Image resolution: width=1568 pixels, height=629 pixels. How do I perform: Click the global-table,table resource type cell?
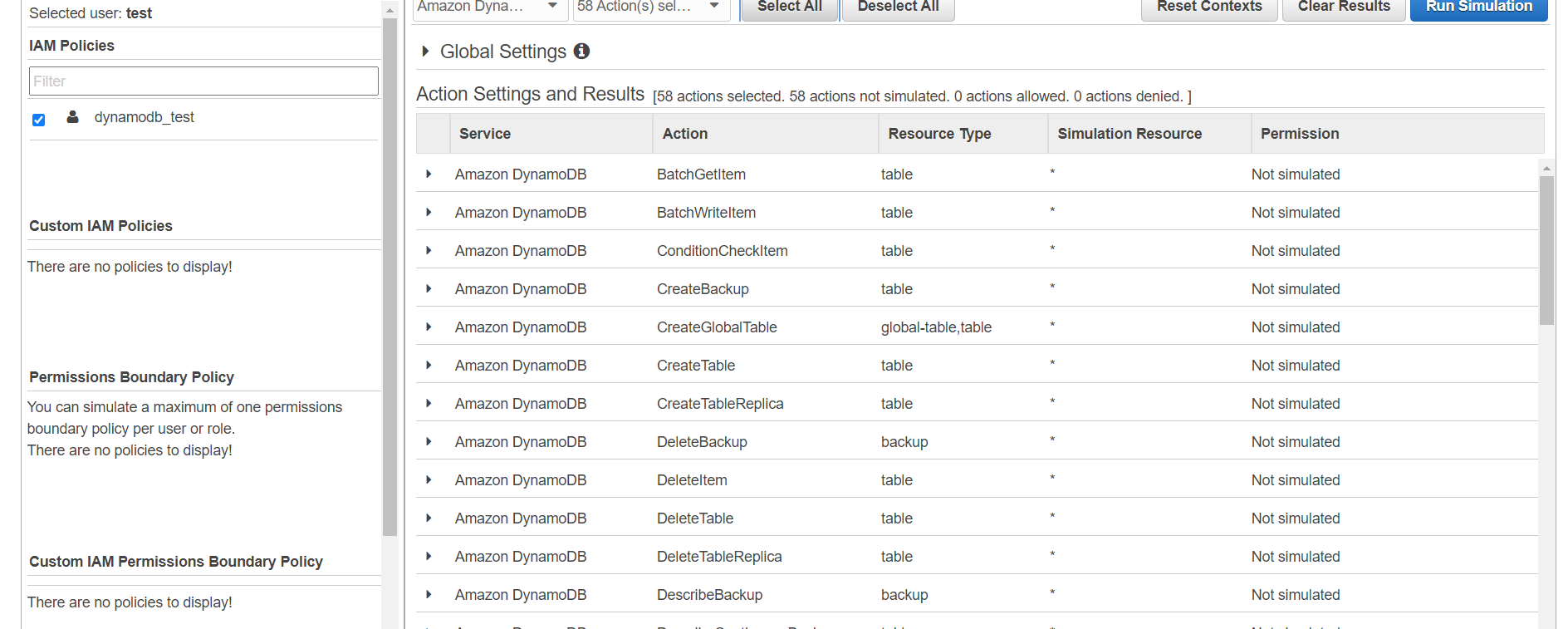[936, 327]
